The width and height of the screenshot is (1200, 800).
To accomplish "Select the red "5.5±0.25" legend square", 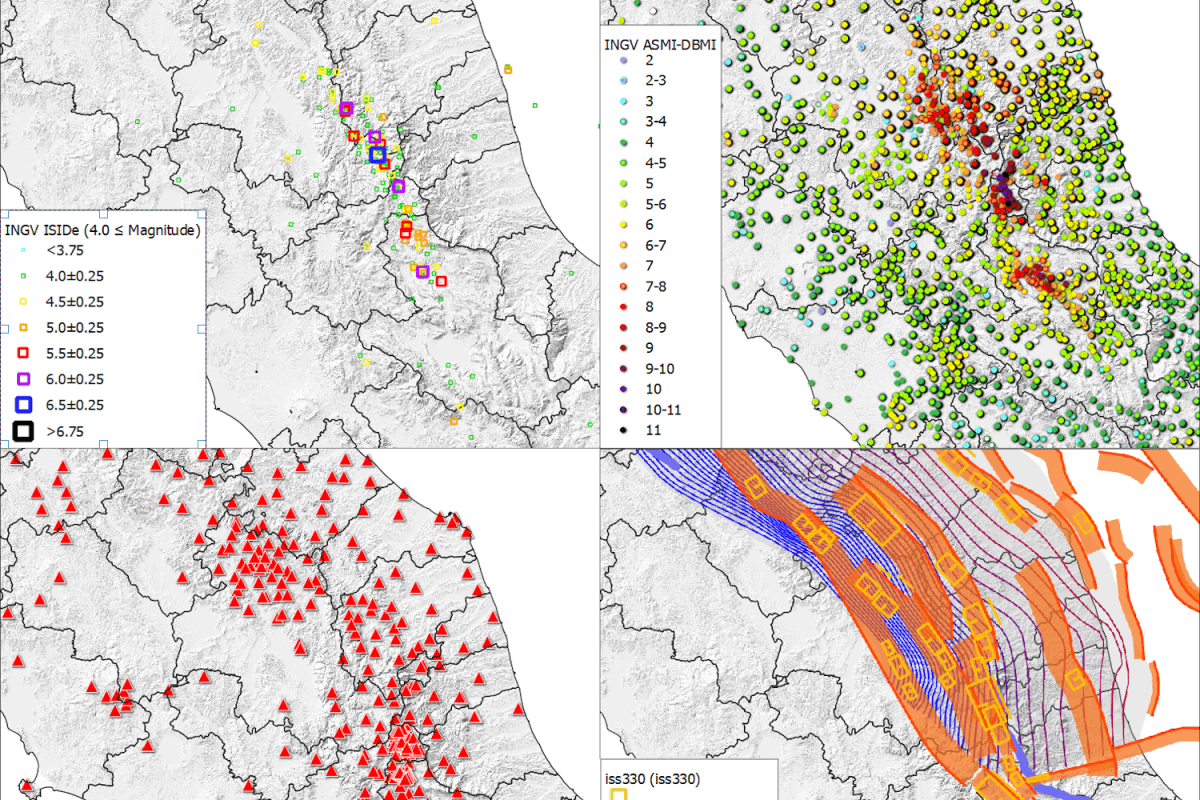I will point(22,354).
